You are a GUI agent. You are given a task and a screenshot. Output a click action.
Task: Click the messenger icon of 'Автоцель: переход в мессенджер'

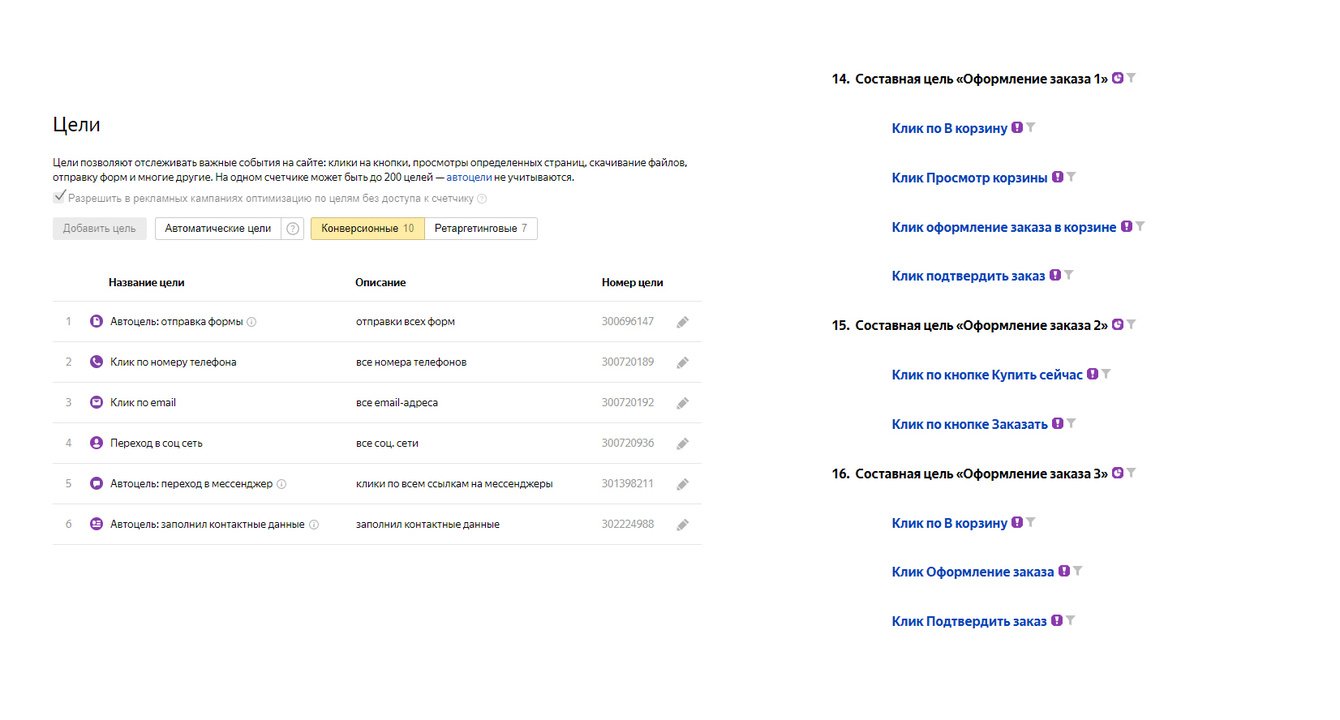pos(97,484)
